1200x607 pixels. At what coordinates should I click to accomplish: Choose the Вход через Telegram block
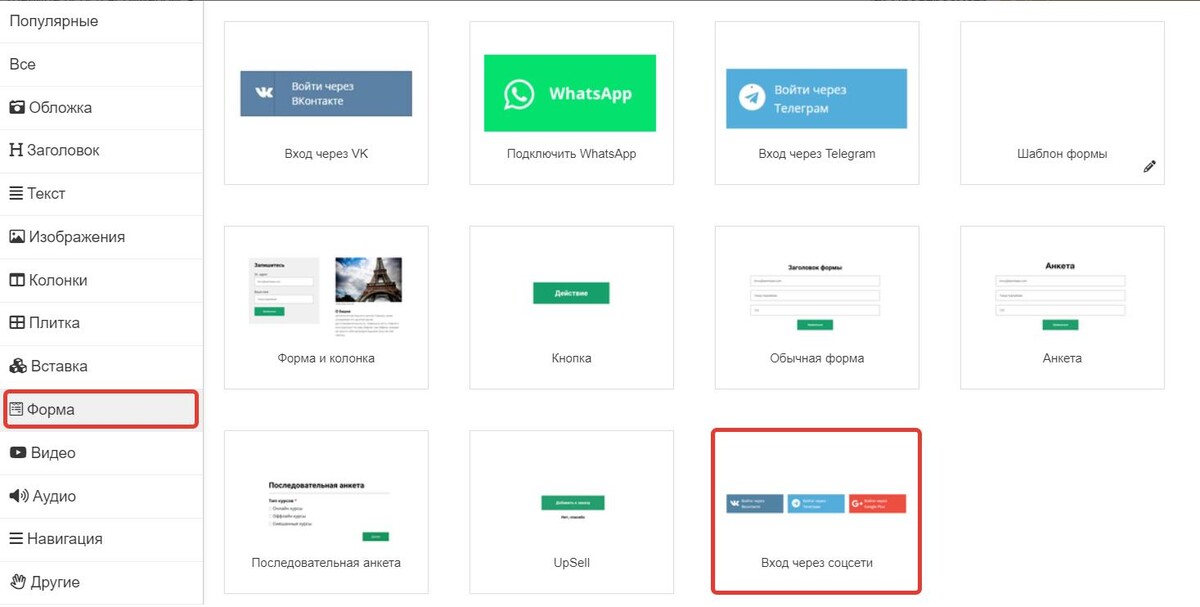[x=817, y=103]
